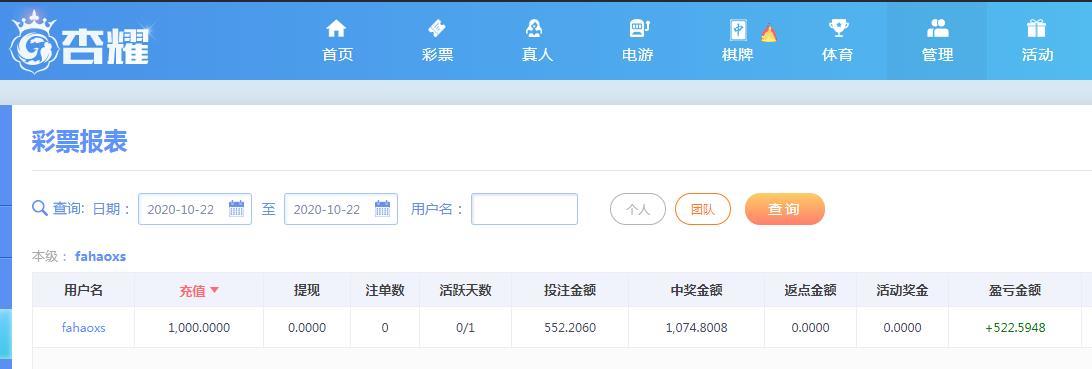Click the start date field 2020-10-22
The width and height of the screenshot is (1092, 369).
tap(195, 209)
